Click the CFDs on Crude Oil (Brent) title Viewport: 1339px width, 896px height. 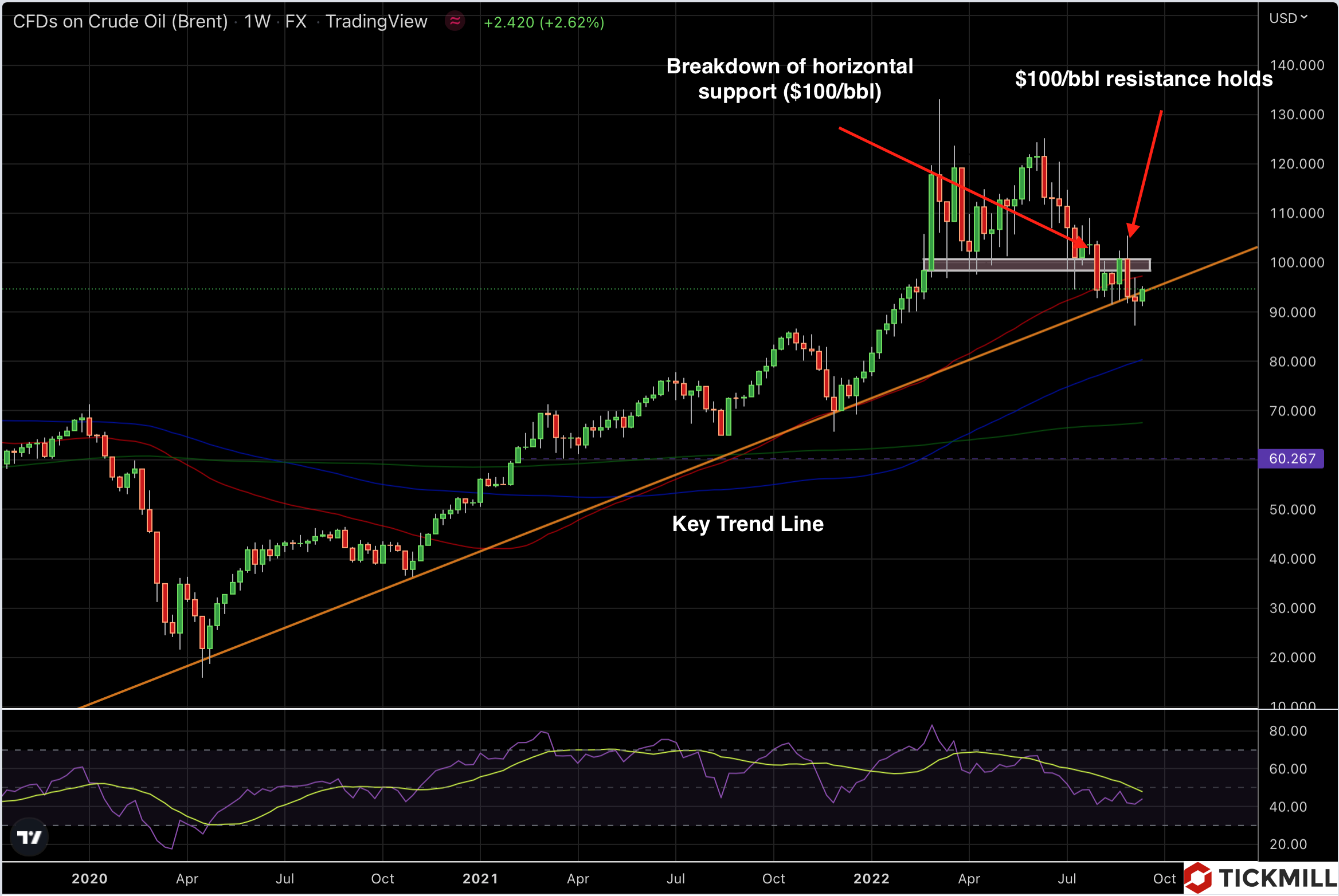(x=120, y=22)
